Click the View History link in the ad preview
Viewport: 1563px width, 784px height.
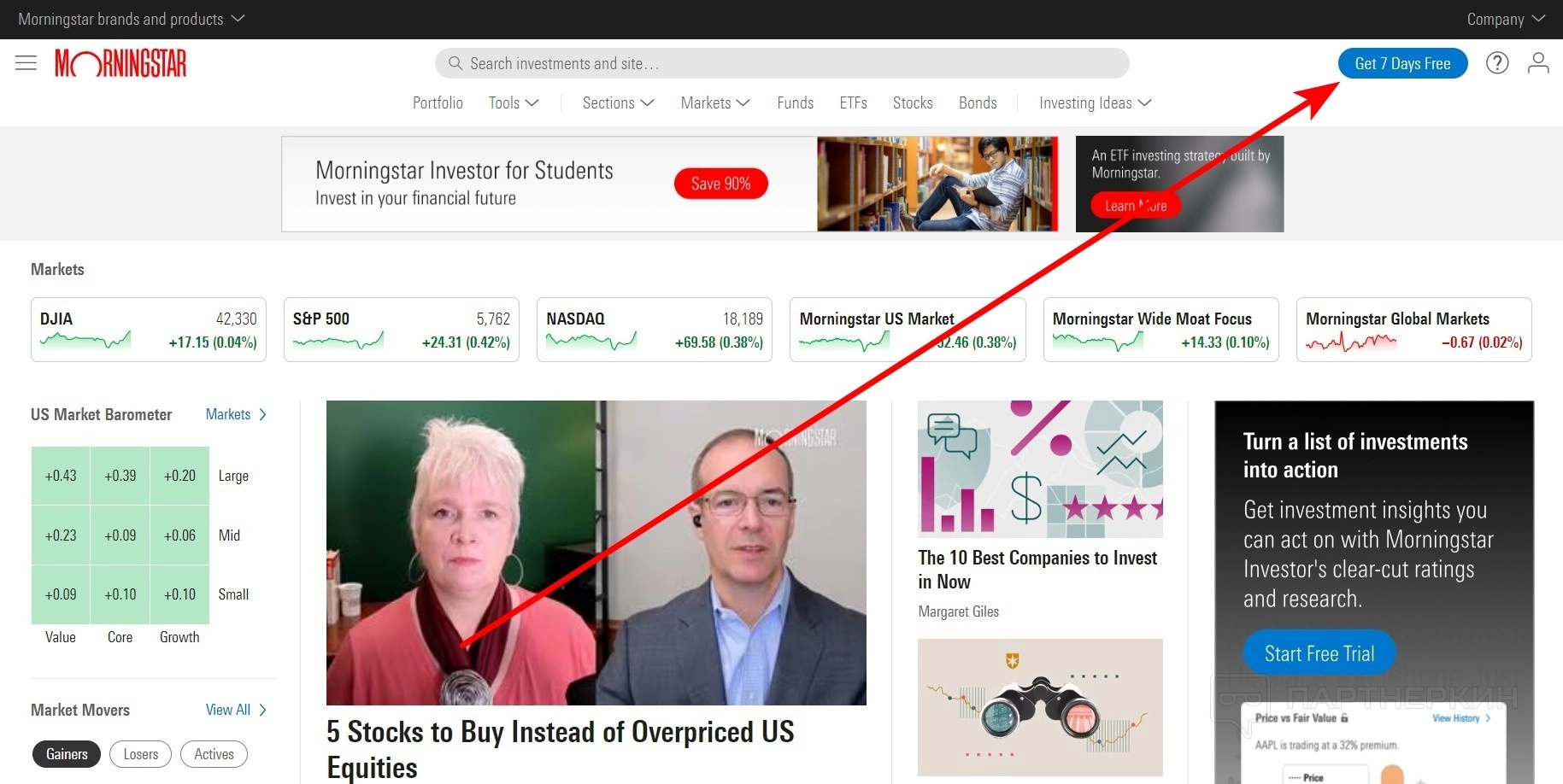pyautogui.click(x=1461, y=718)
